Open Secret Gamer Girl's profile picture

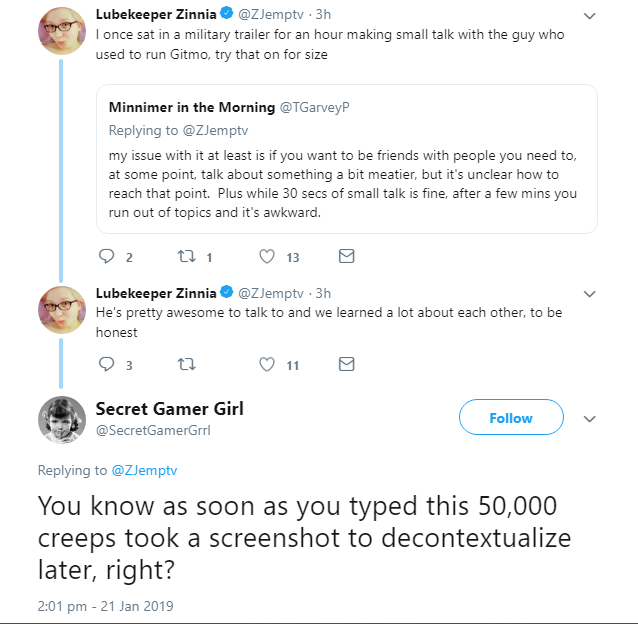click(62, 420)
